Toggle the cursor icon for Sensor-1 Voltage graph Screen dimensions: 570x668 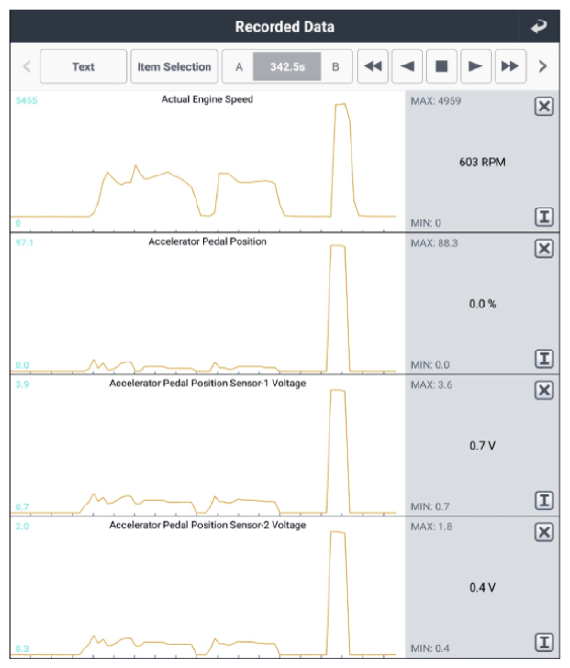pos(544,500)
